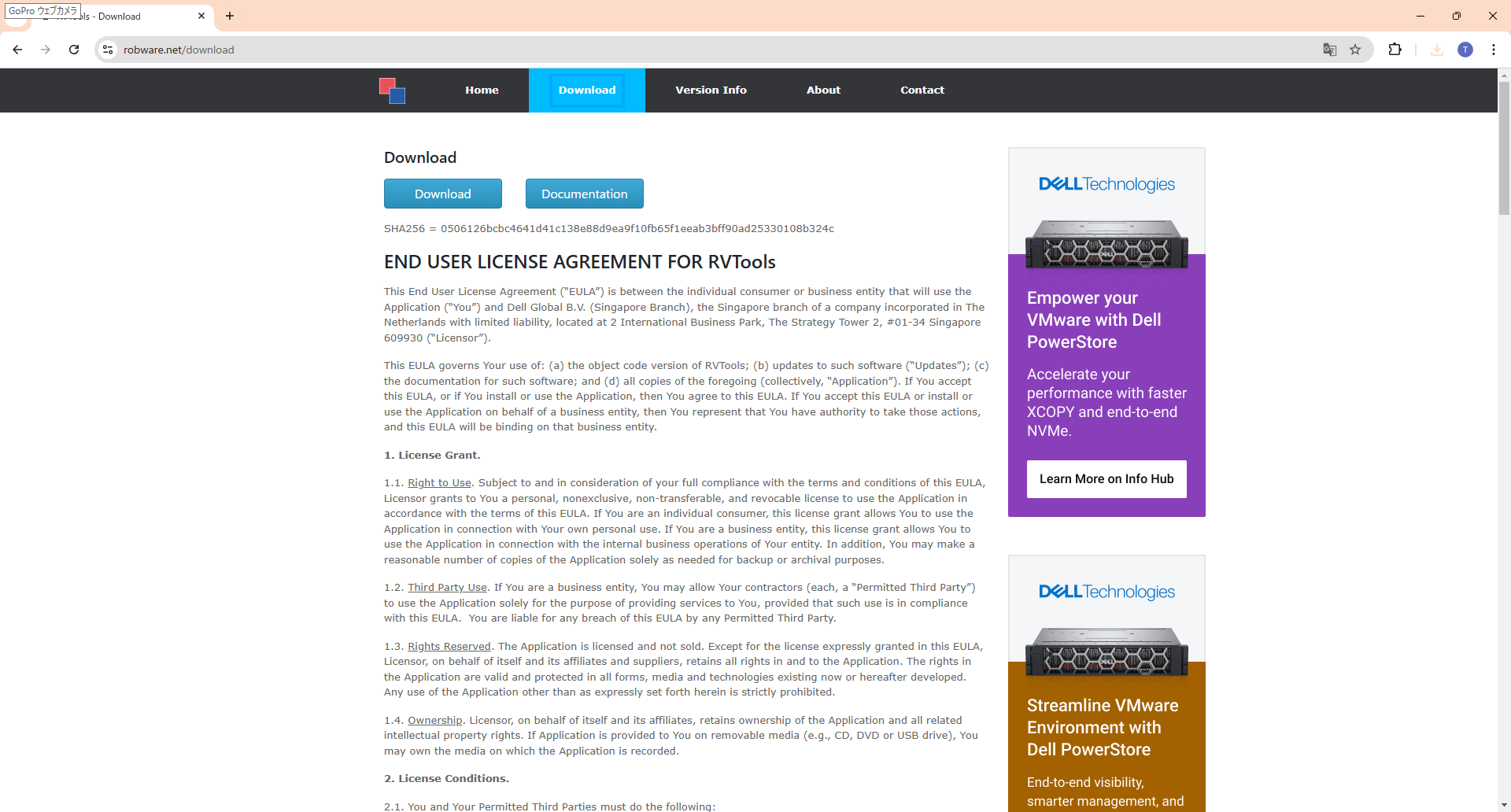Viewport: 1511px width, 812px height.
Task: Open the Version Info page
Action: pos(711,90)
